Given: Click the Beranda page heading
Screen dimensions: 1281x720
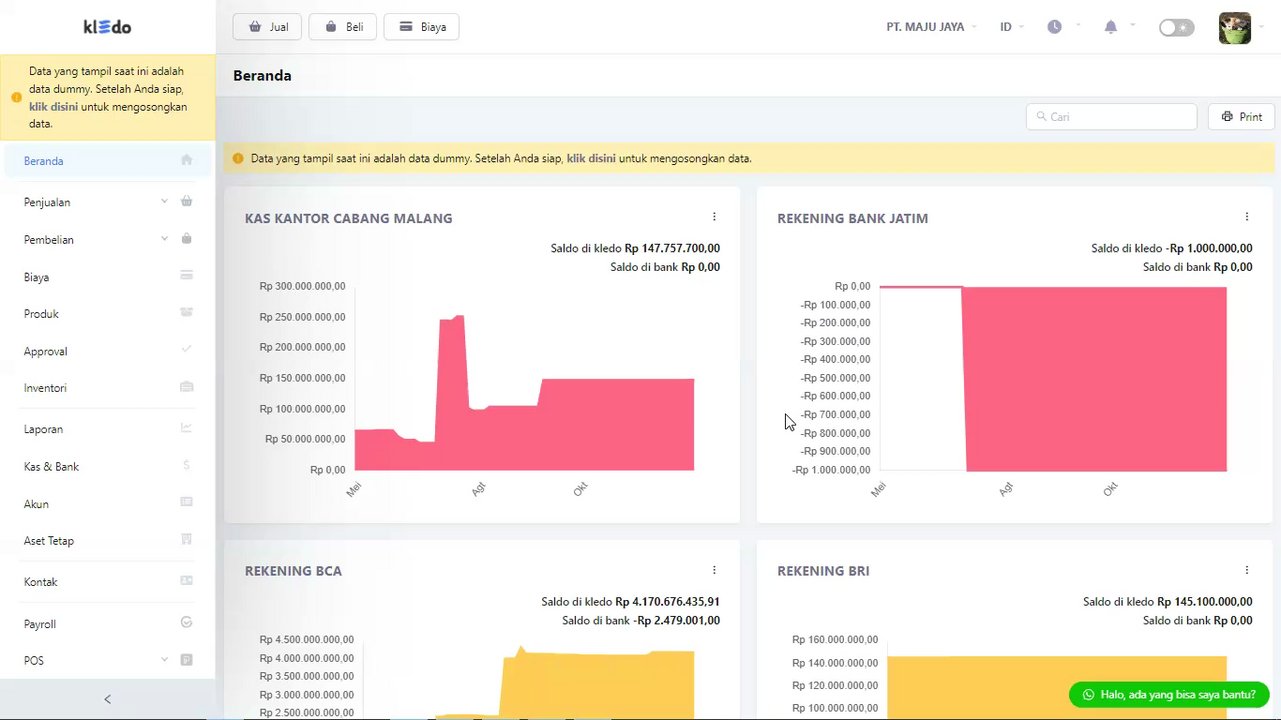Looking at the screenshot, I should [262, 75].
